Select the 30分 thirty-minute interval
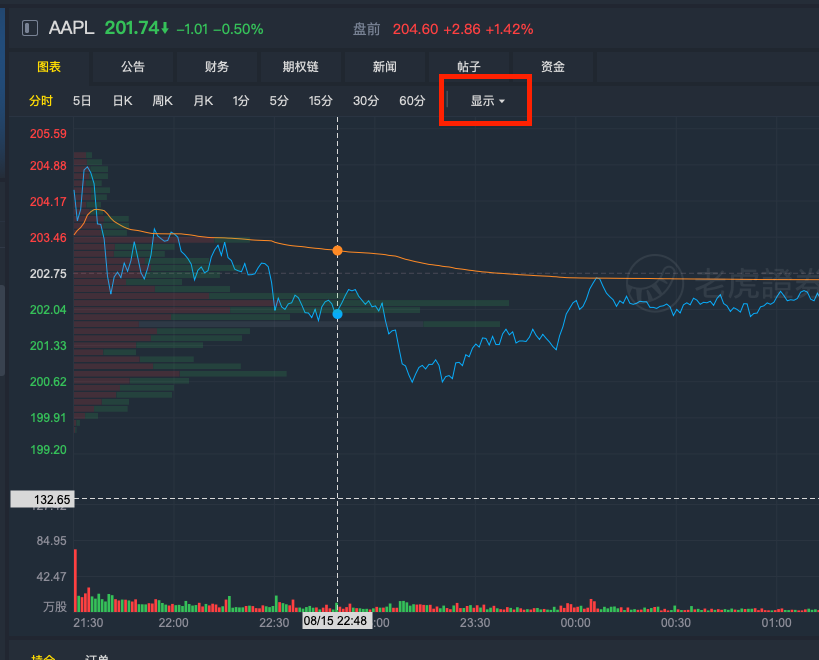The width and height of the screenshot is (819, 660). click(366, 101)
